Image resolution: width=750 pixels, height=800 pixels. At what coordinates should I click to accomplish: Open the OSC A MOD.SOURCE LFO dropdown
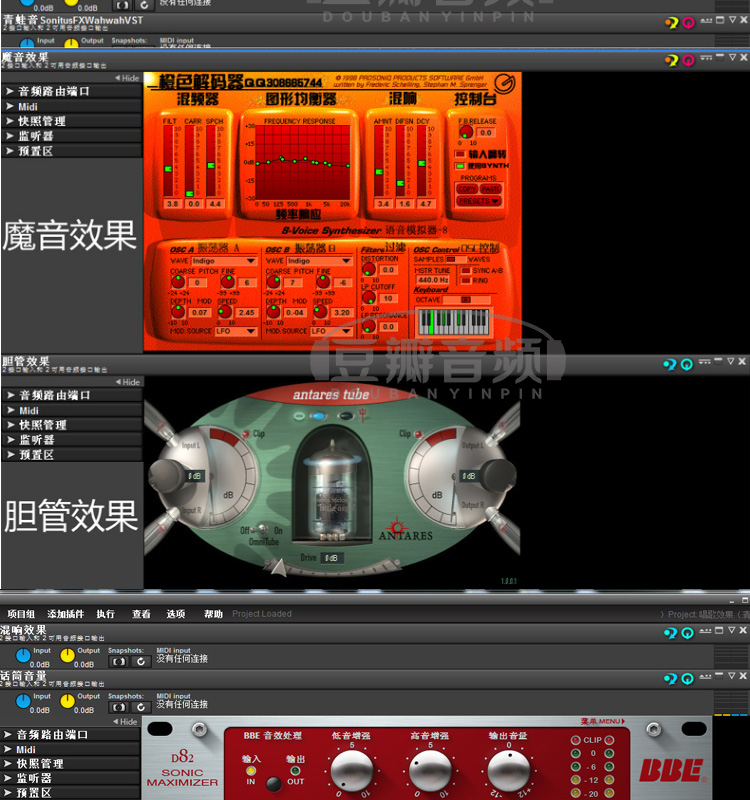235,331
